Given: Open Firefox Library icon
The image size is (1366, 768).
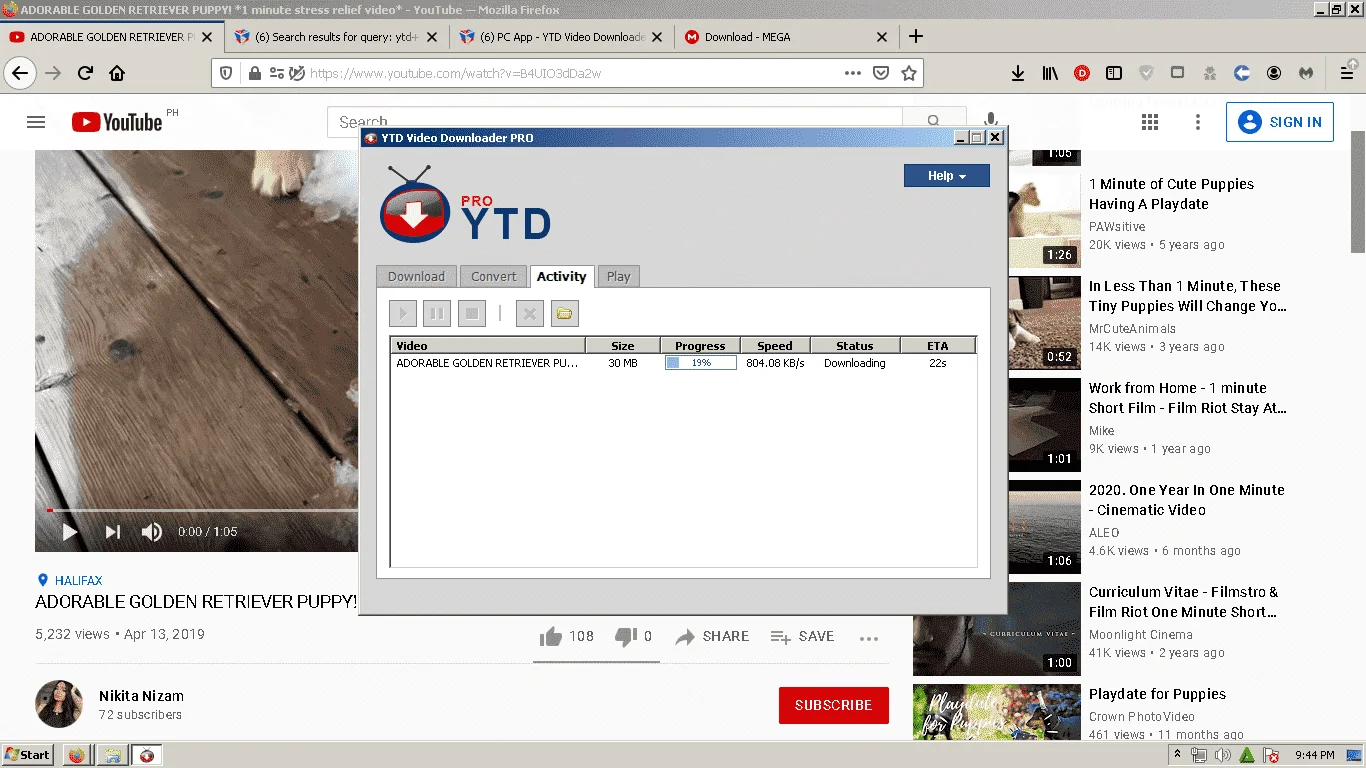Looking at the screenshot, I should 1050,73.
